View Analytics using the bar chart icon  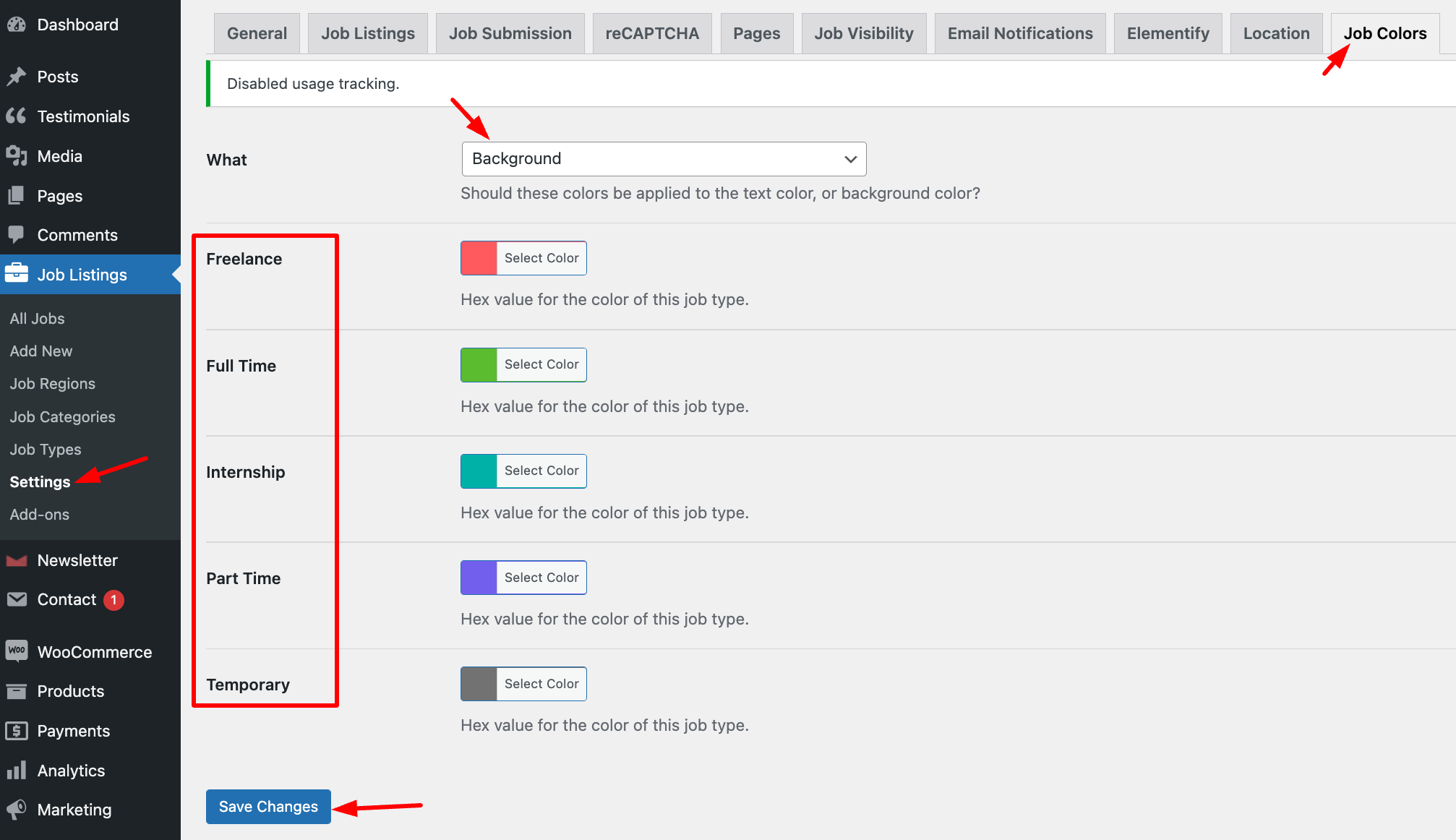(17, 771)
